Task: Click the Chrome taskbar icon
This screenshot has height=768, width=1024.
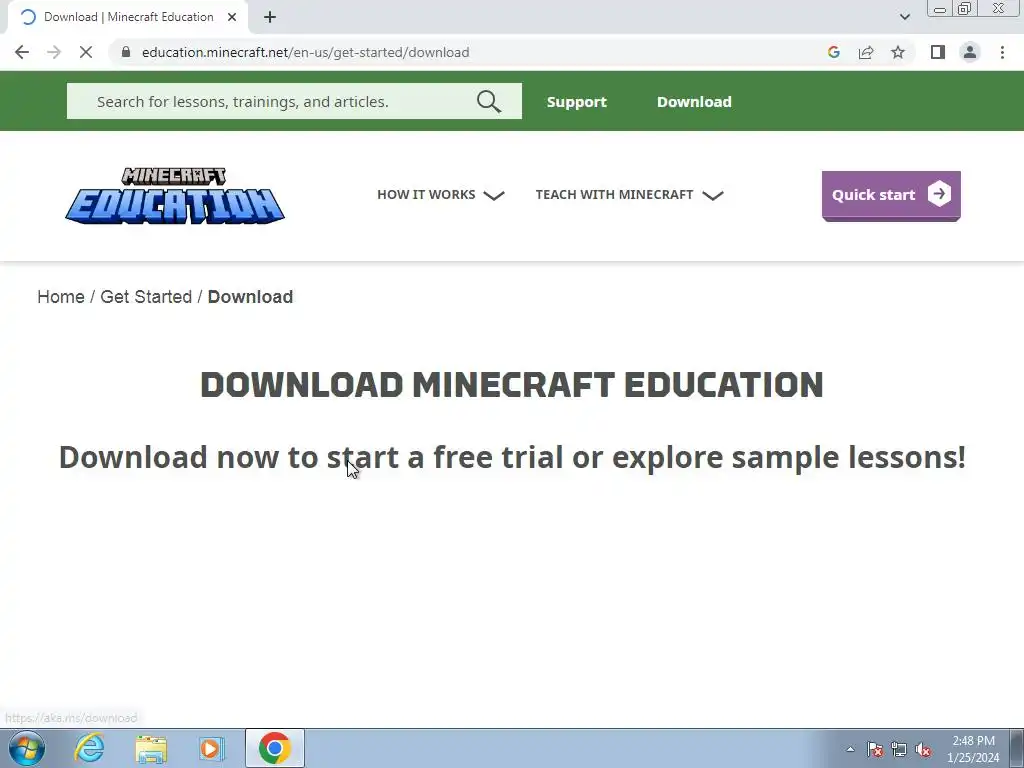Action: click(275, 748)
